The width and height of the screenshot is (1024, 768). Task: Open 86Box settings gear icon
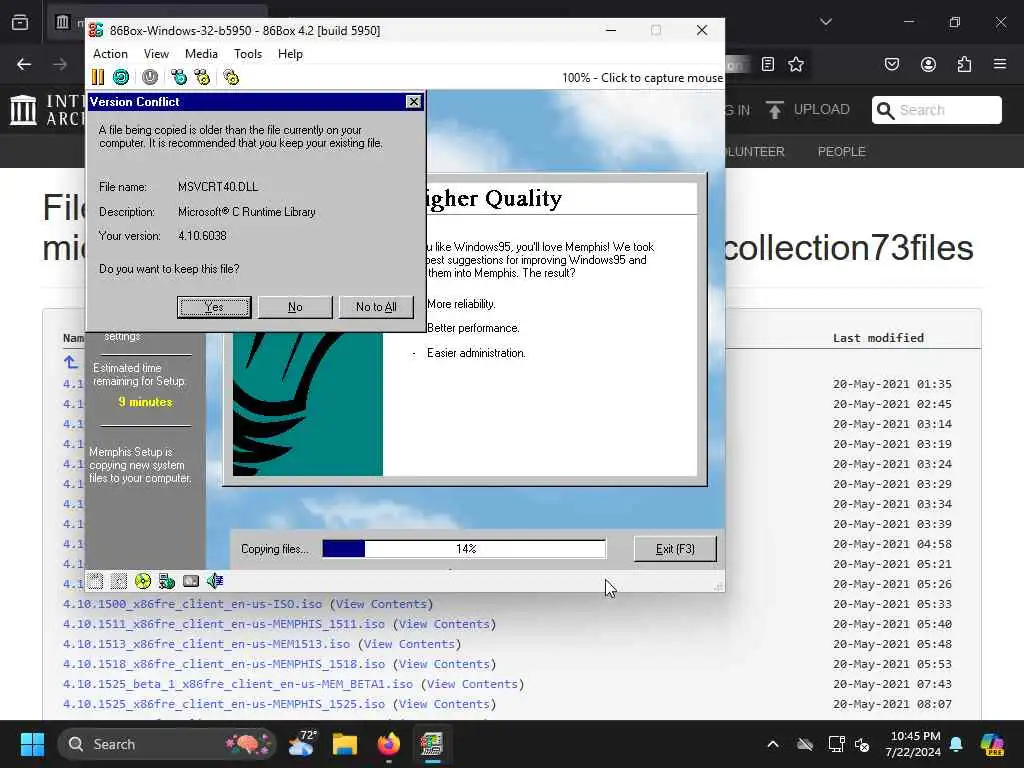tap(231, 77)
